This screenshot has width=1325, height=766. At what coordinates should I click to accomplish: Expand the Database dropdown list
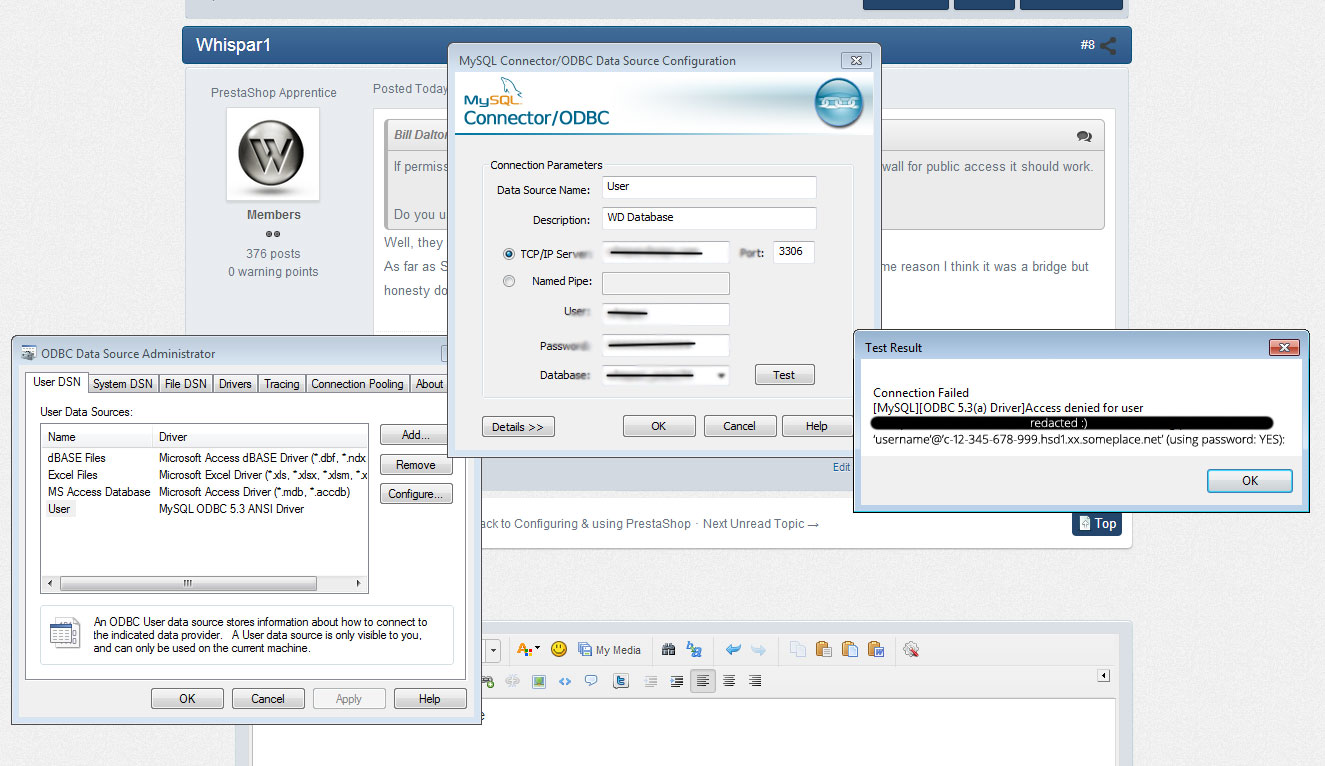[722, 376]
